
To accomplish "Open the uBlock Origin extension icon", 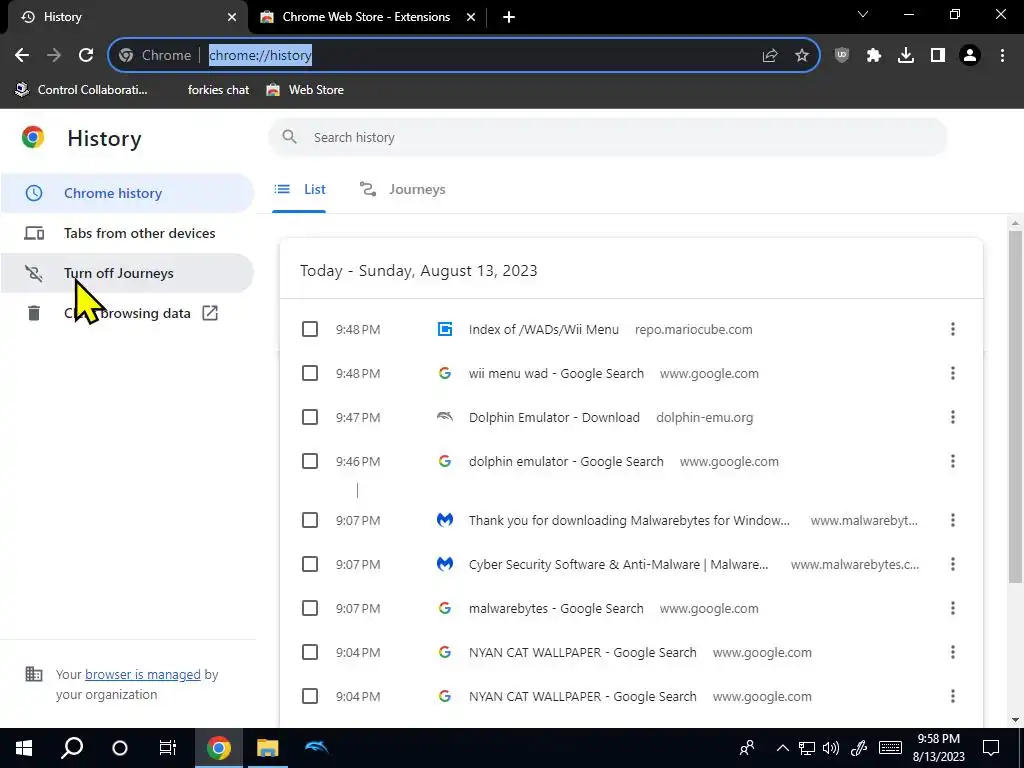I will tap(842, 56).
